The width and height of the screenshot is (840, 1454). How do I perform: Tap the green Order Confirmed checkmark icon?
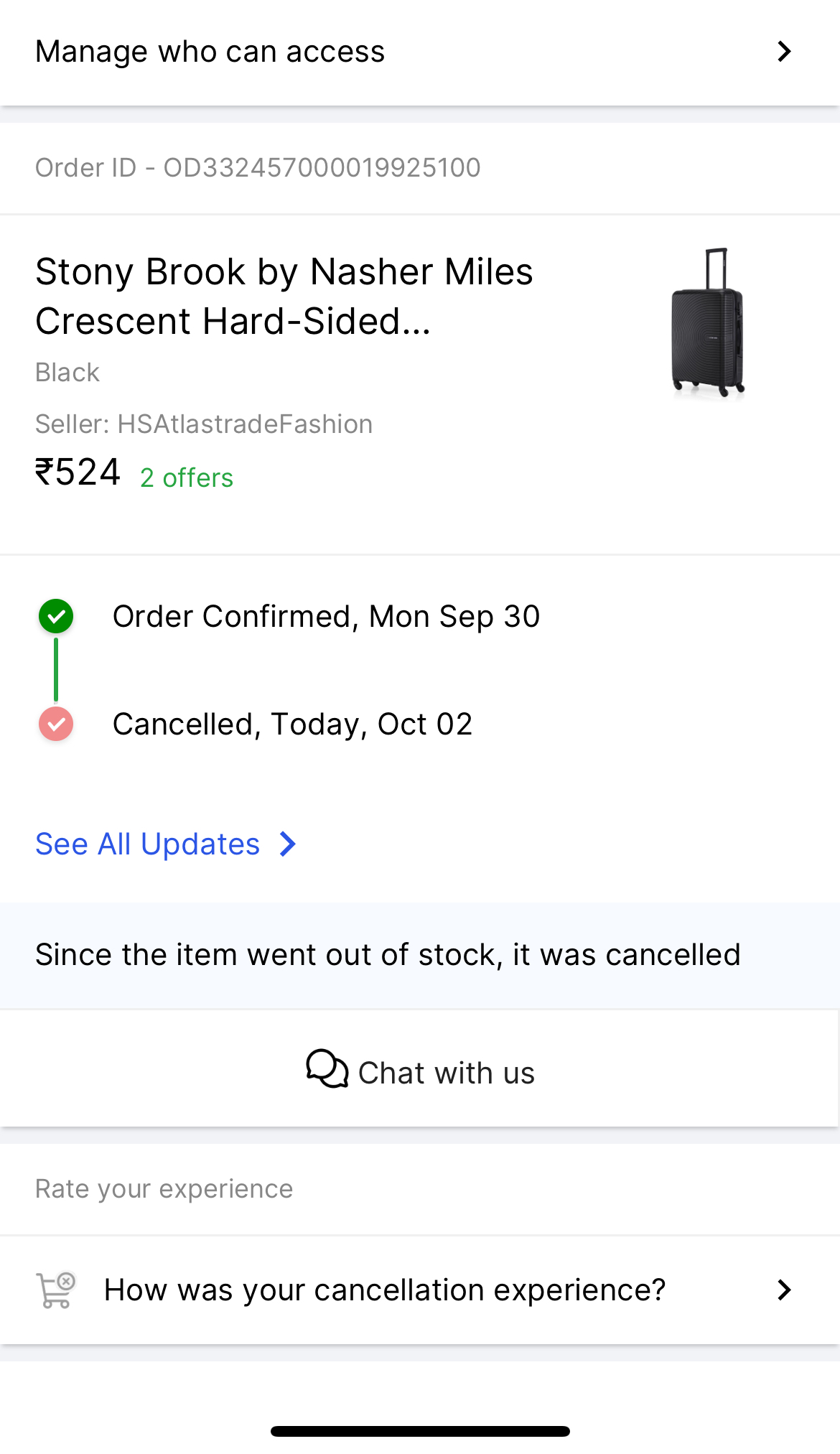pyautogui.click(x=56, y=616)
